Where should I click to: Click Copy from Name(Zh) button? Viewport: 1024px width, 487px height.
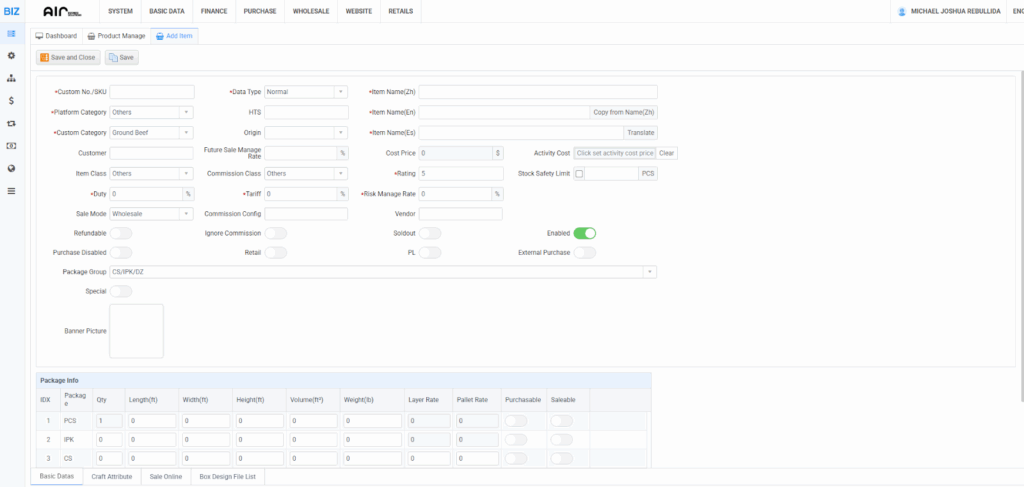pos(623,112)
